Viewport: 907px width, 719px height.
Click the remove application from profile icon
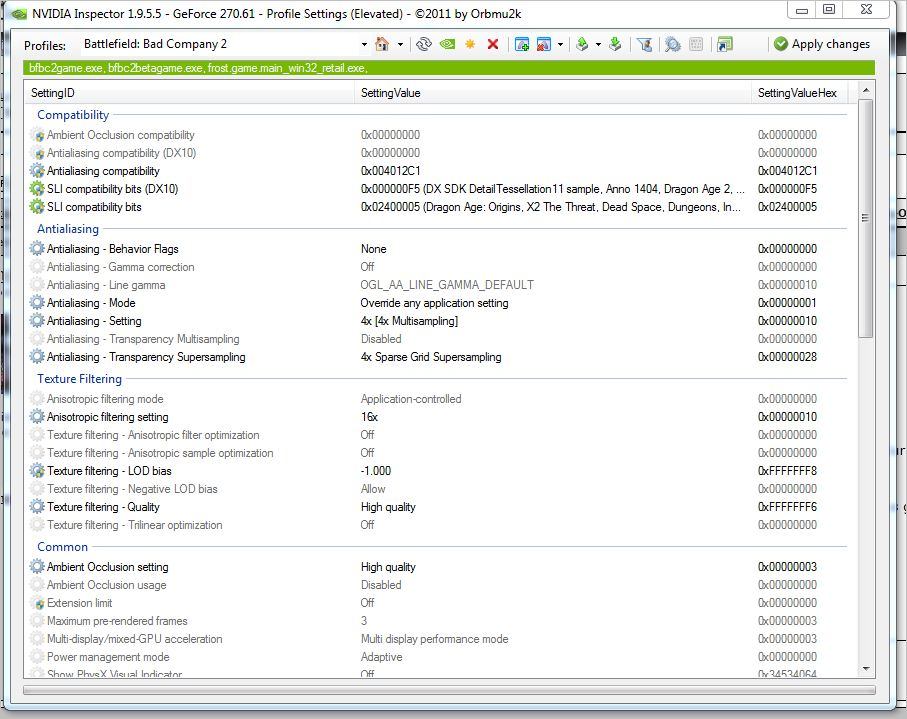coord(544,44)
